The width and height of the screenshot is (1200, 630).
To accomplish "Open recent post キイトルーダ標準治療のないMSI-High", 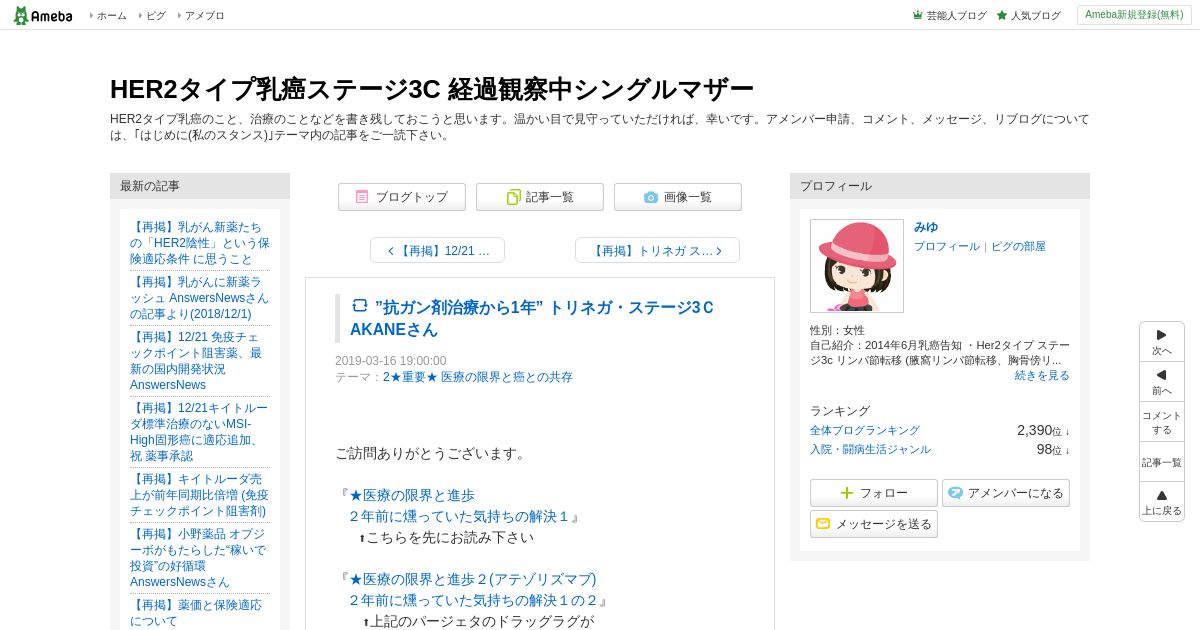I will tap(200, 432).
